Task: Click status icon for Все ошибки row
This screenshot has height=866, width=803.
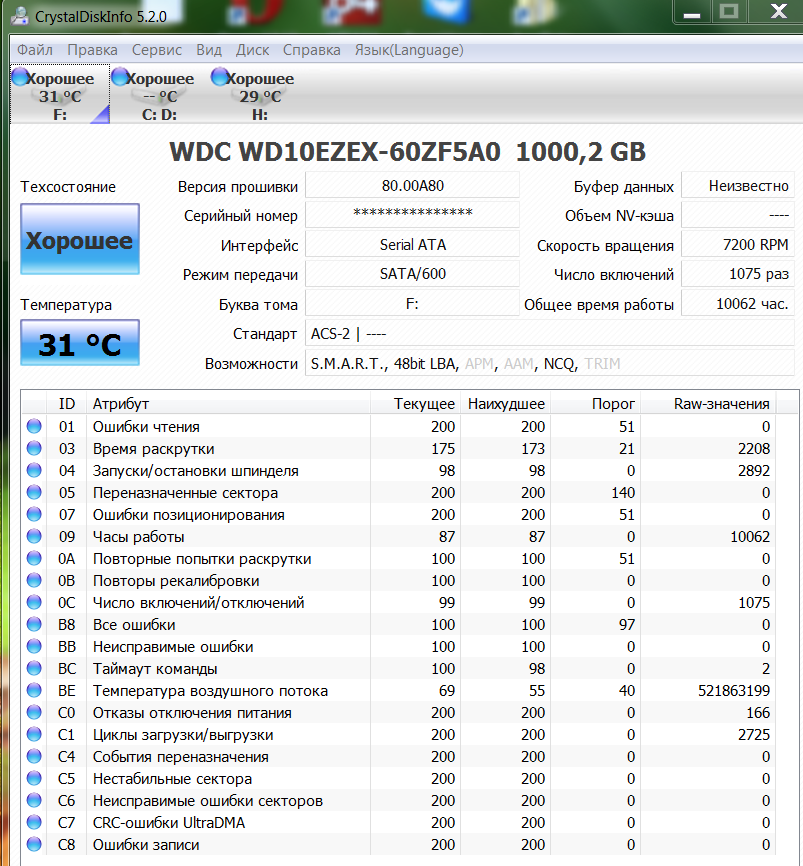Action: point(34,624)
